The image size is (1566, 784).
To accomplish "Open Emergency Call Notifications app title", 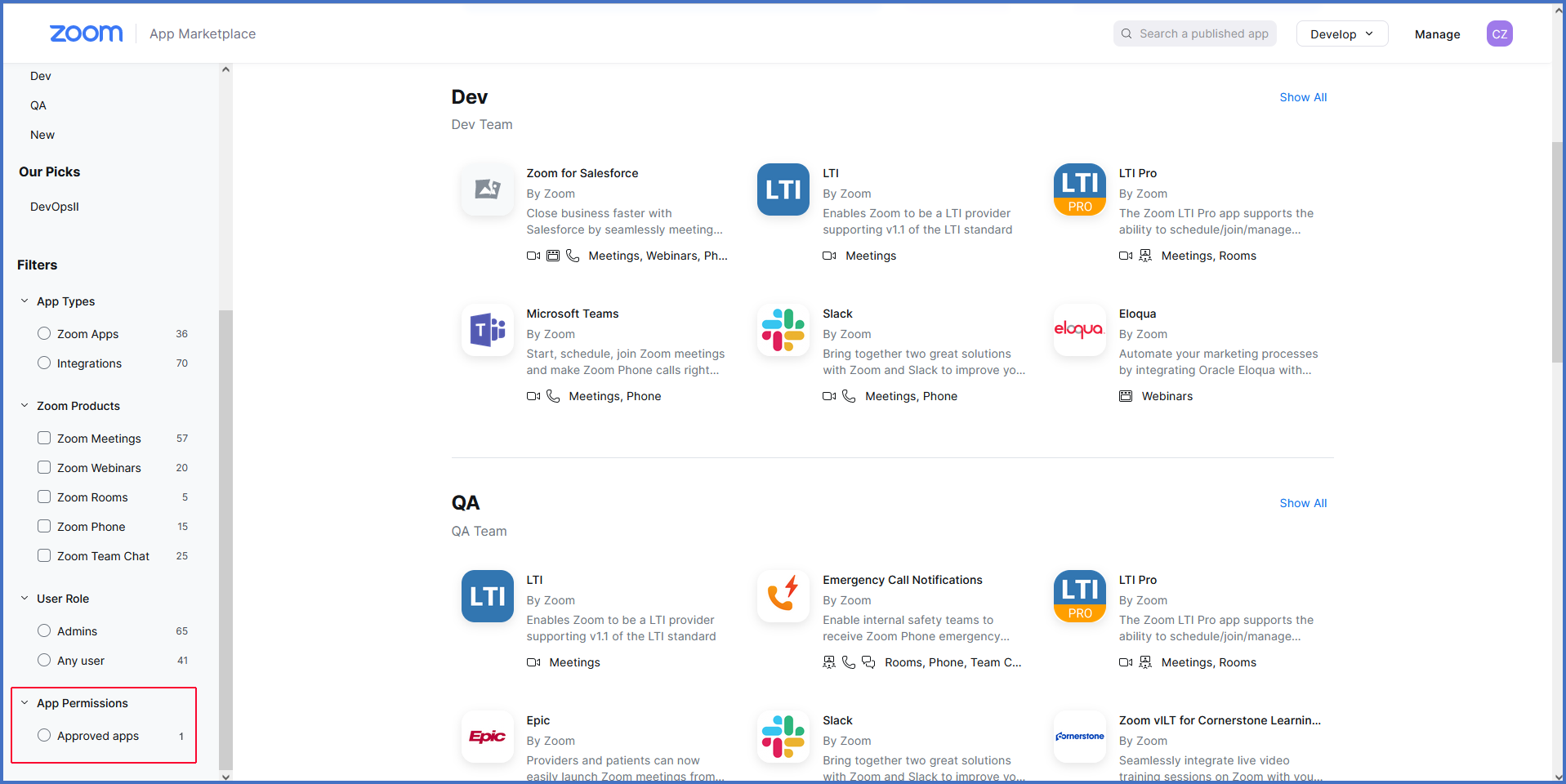I will point(903,580).
